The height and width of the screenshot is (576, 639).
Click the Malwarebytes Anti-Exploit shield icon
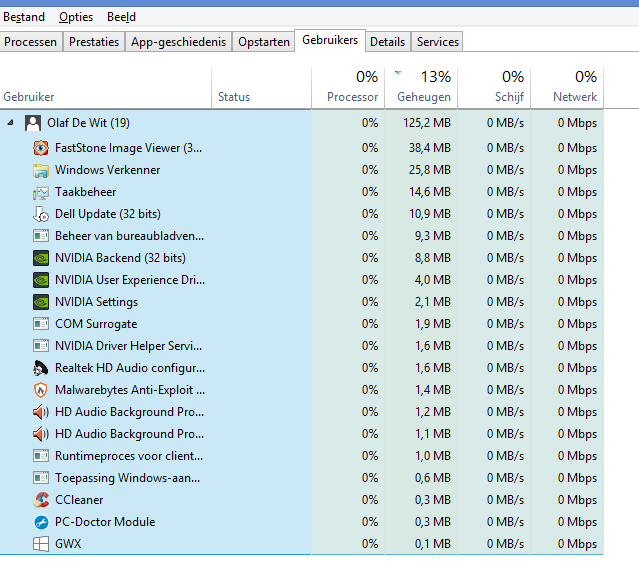41,390
